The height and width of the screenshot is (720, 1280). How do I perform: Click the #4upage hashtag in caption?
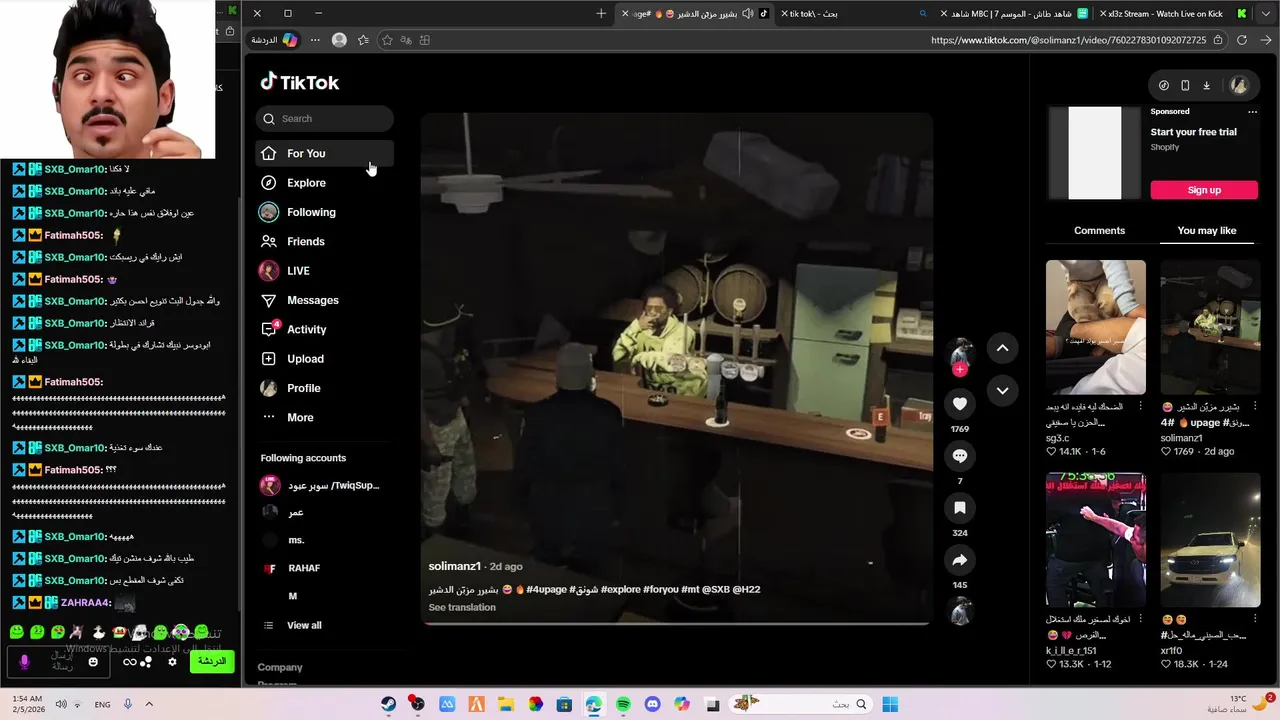pyautogui.click(x=546, y=589)
